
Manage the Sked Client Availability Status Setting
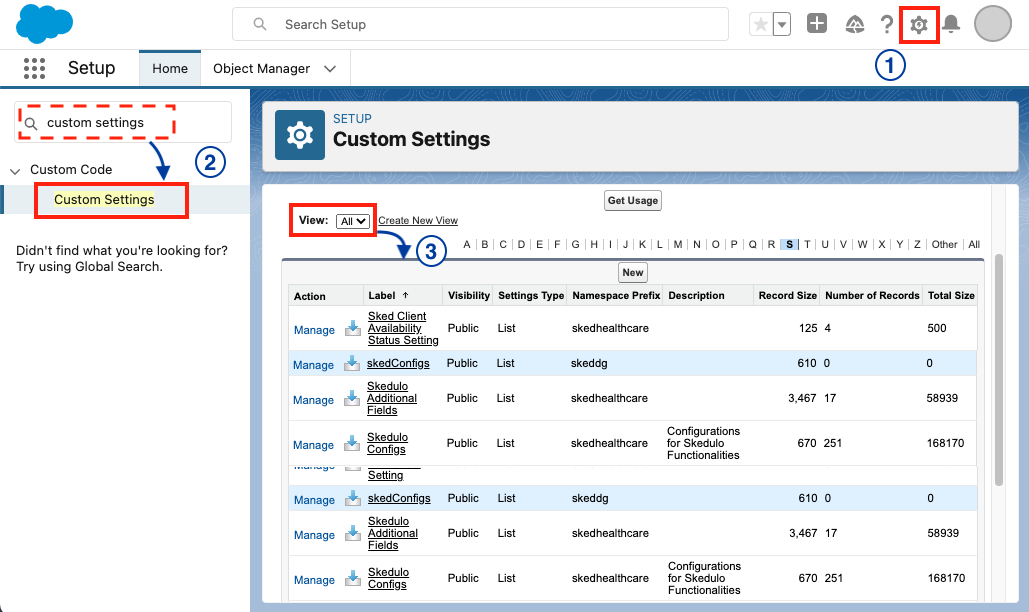(x=314, y=330)
